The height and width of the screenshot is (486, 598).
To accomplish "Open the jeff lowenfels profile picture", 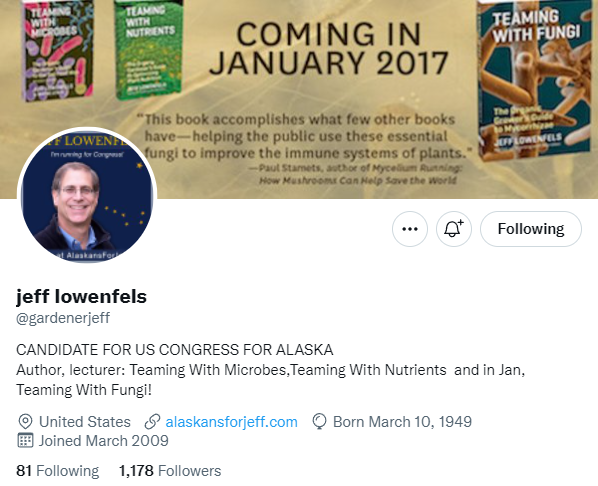I will (x=87, y=196).
